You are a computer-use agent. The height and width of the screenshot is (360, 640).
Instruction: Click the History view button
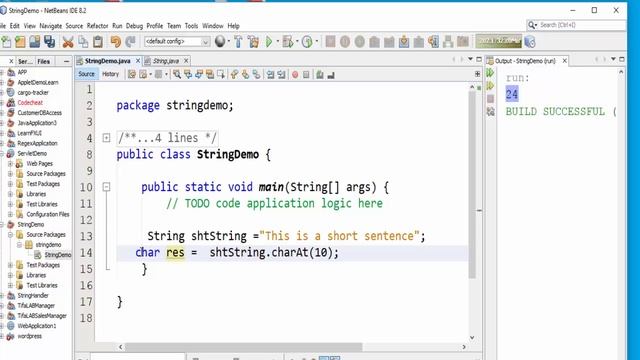pyautogui.click(x=110, y=74)
